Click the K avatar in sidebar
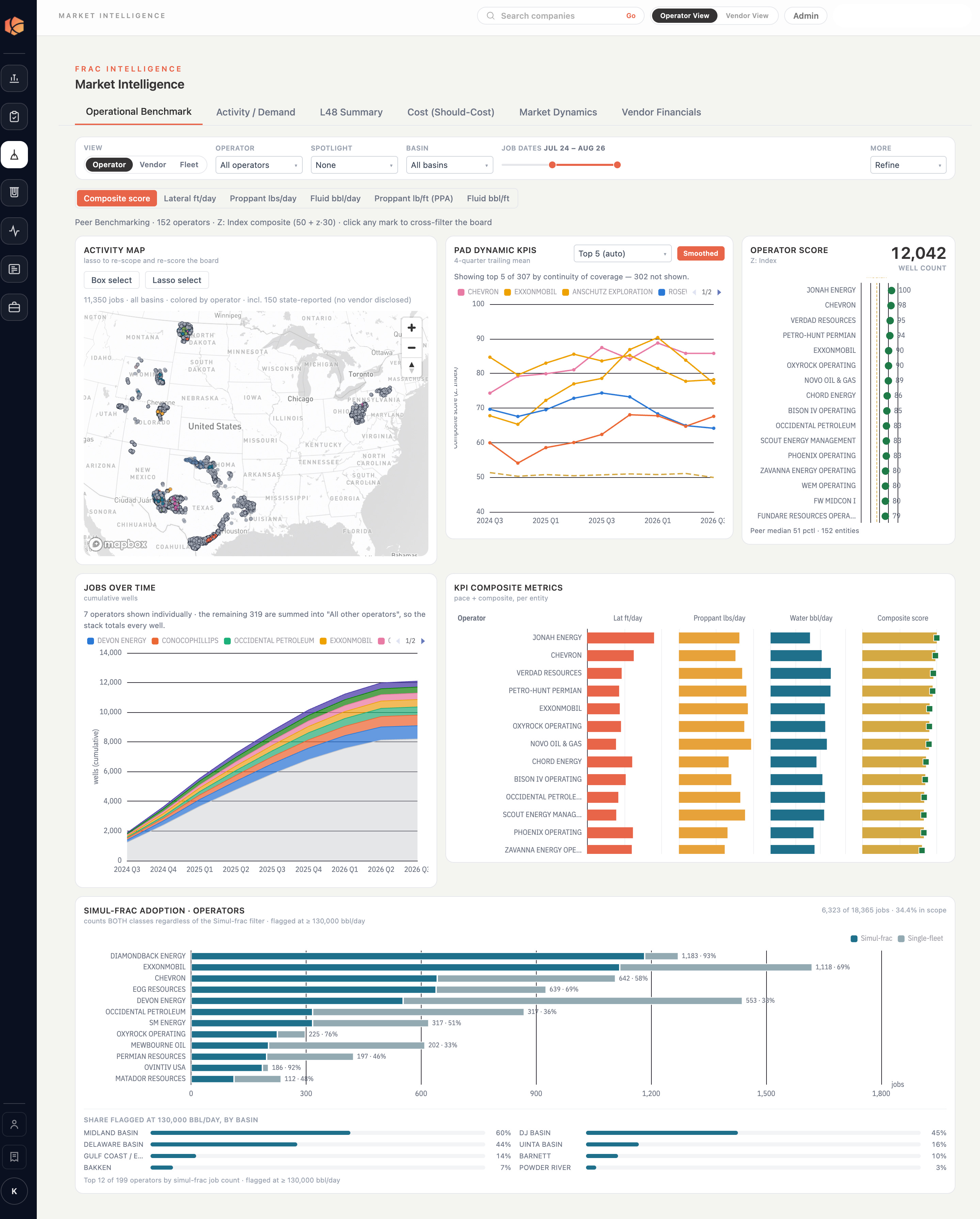 click(14, 1191)
